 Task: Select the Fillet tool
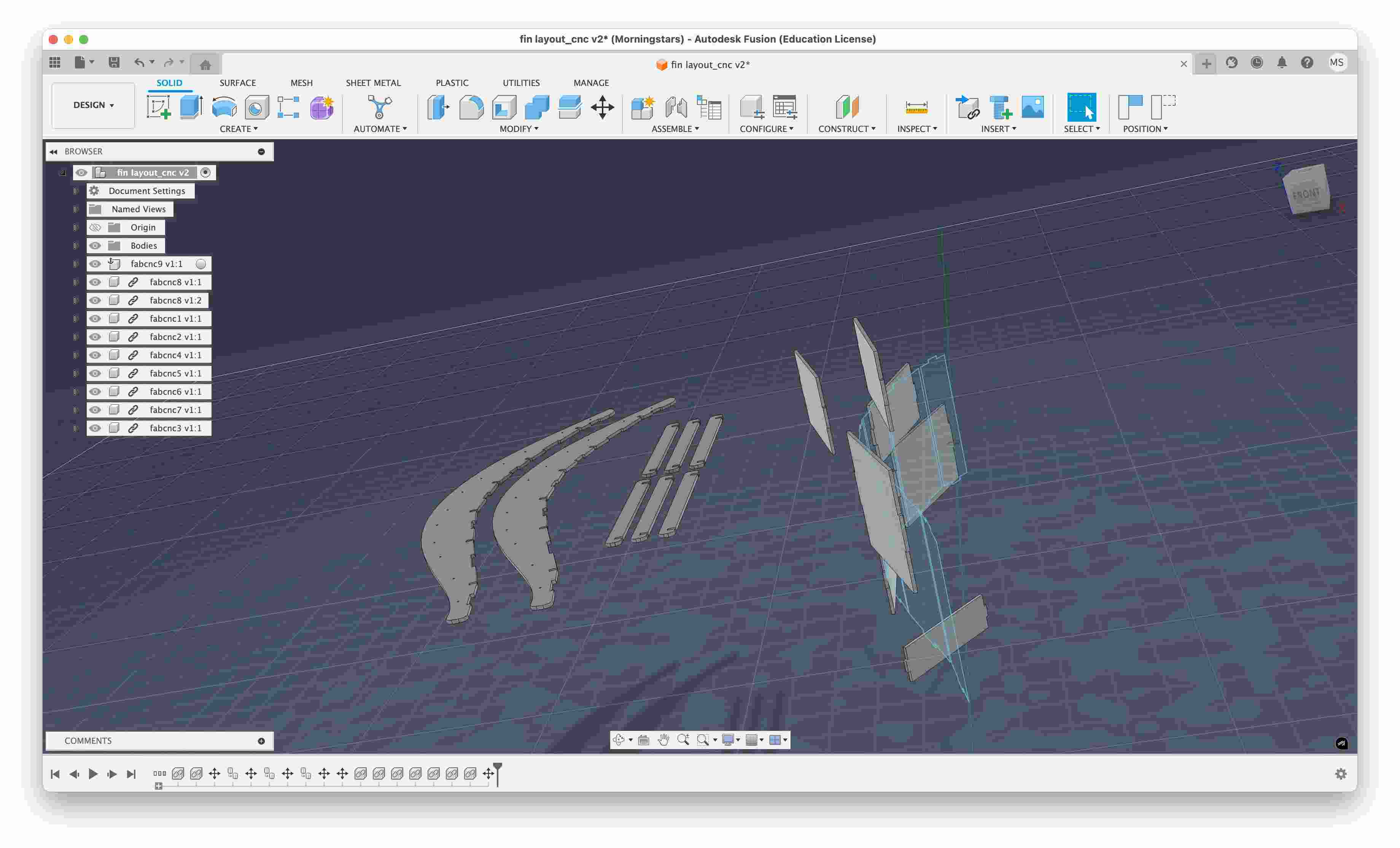[x=471, y=107]
